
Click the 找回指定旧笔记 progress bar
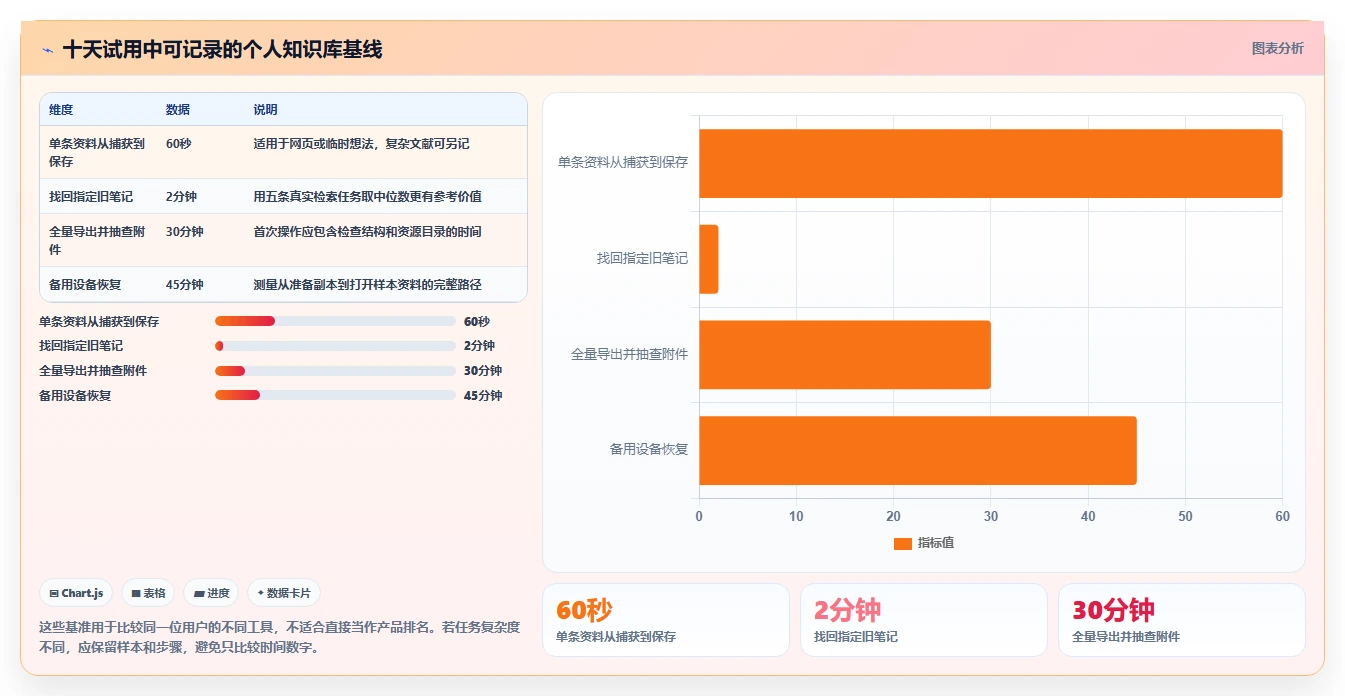pos(335,346)
